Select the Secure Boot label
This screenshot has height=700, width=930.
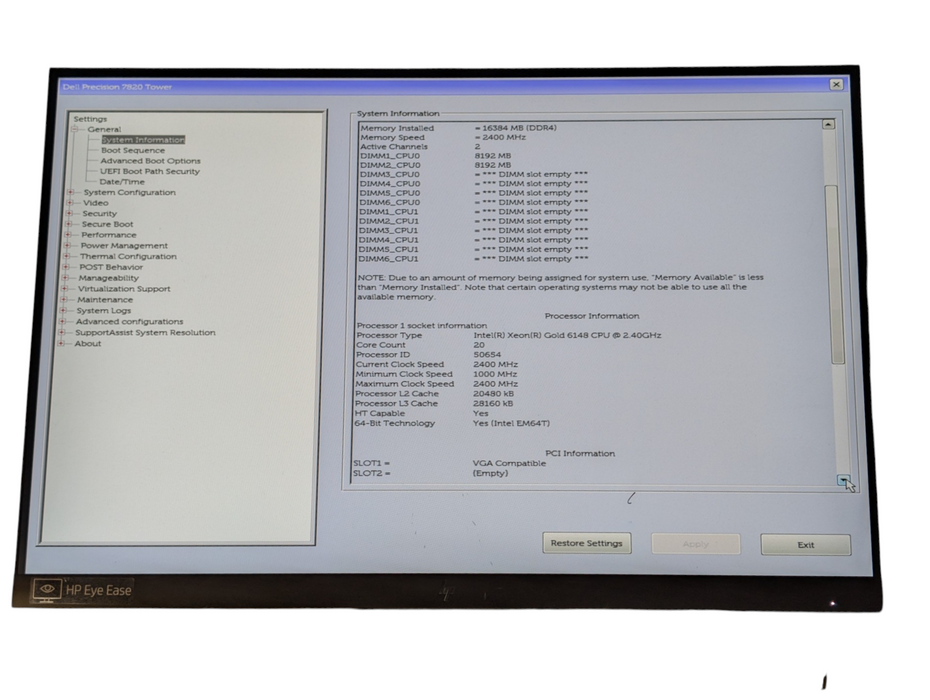click(x=107, y=224)
